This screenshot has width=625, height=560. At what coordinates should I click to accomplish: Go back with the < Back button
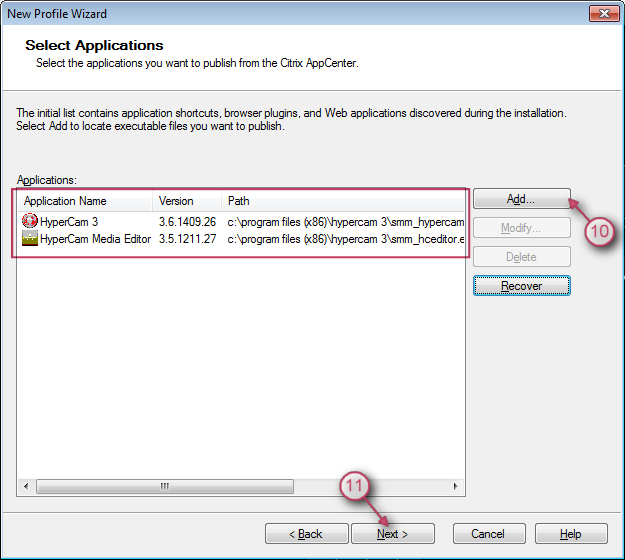point(307,534)
